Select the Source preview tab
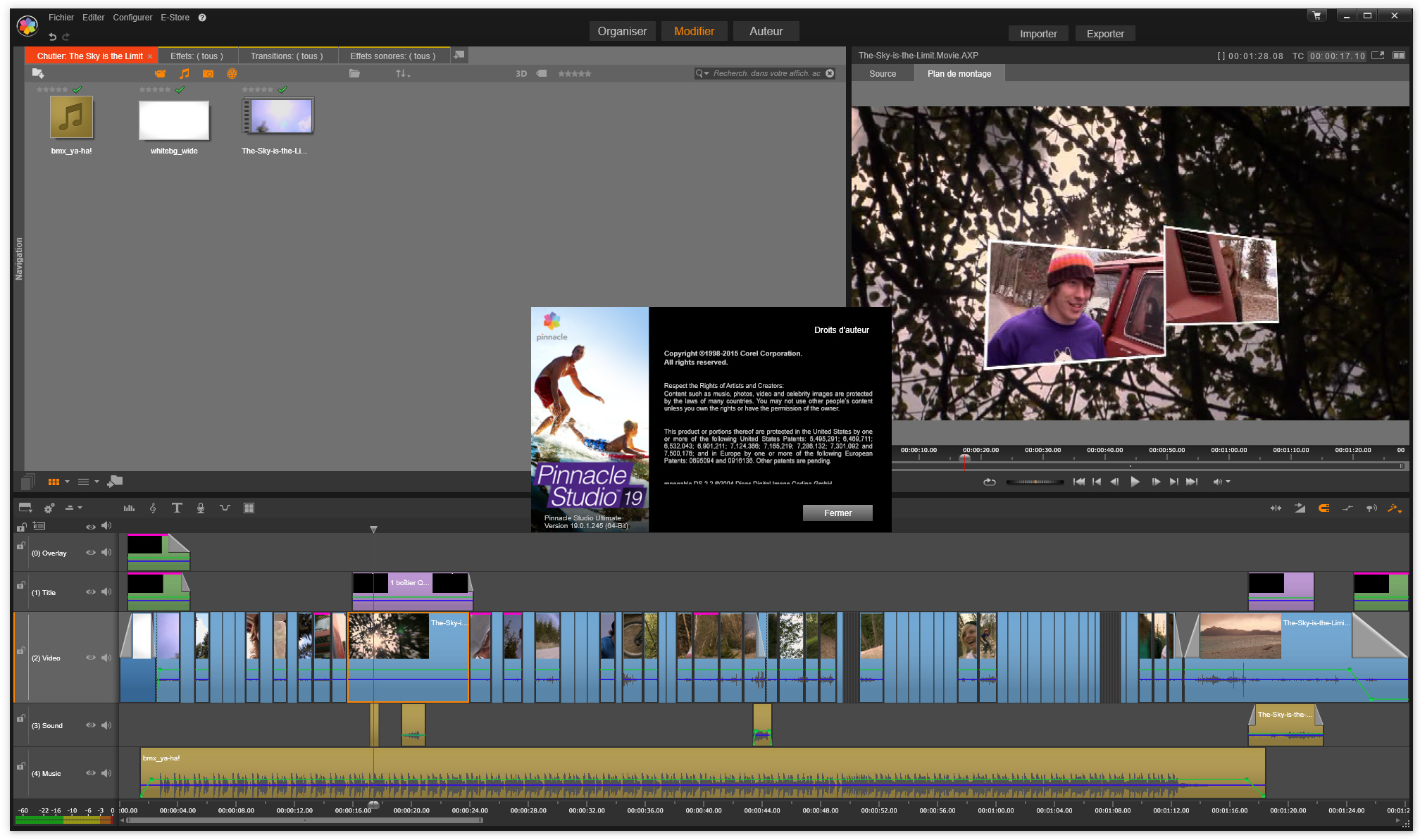The width and height of the screenshot is (1420, 840). [x=883, y=73]
